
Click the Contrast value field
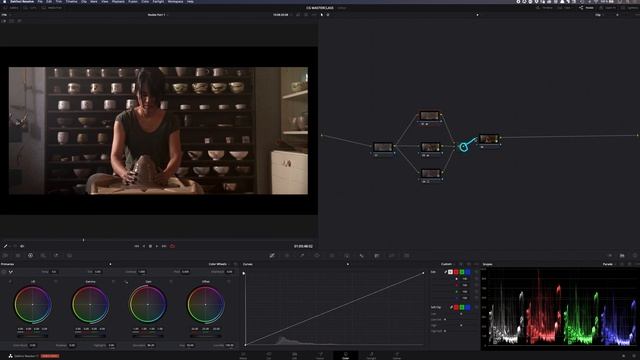pyautogui.click(x=141, y=271)
